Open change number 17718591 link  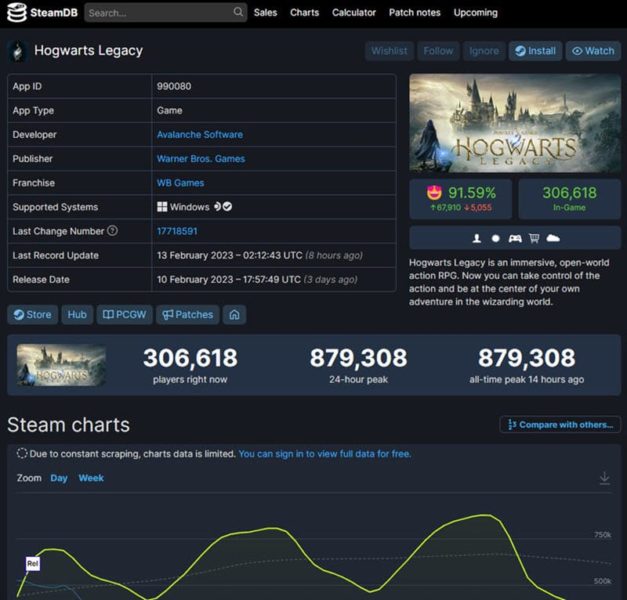[x=177, y=231]
